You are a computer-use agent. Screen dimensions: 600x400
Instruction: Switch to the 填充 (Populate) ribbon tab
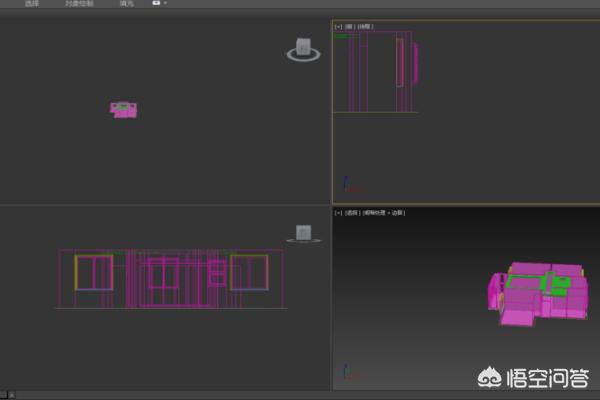pos(126,4)
